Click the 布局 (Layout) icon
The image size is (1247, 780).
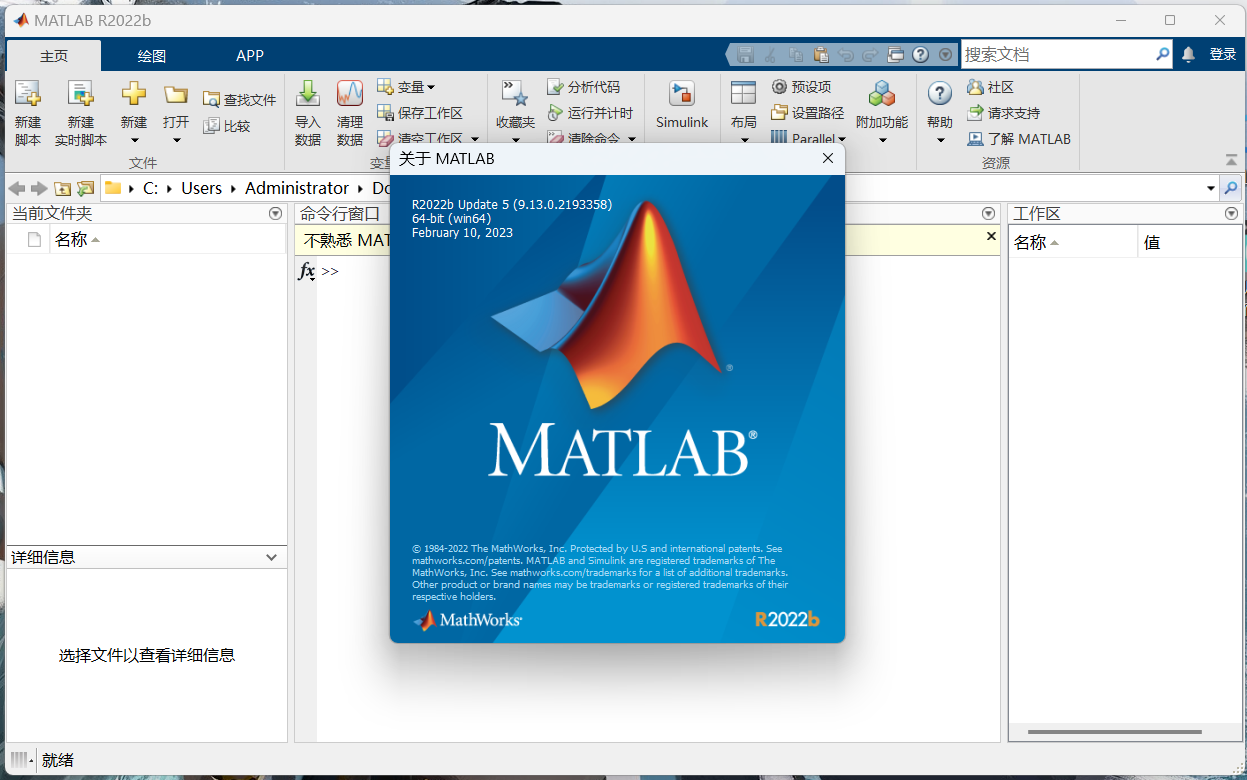tap(743, 94)
